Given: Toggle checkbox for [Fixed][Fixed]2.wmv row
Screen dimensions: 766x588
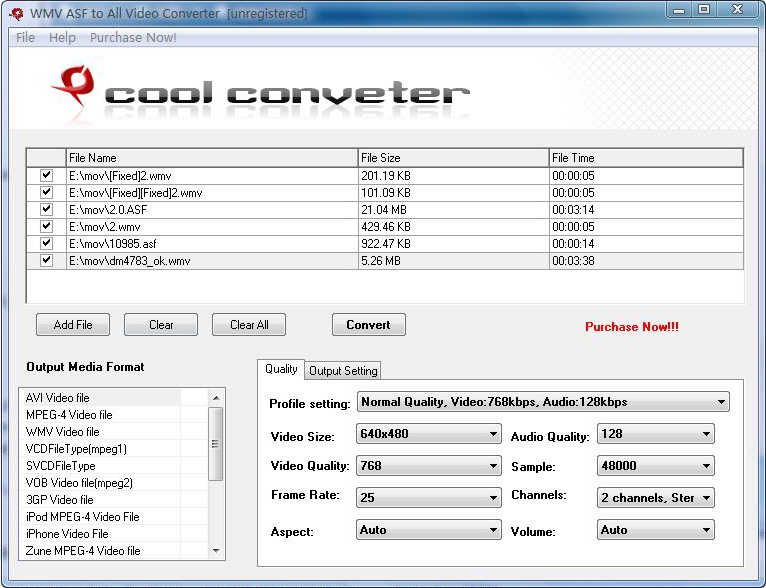Looking at the screenshot, I should [x=46, y=192].
